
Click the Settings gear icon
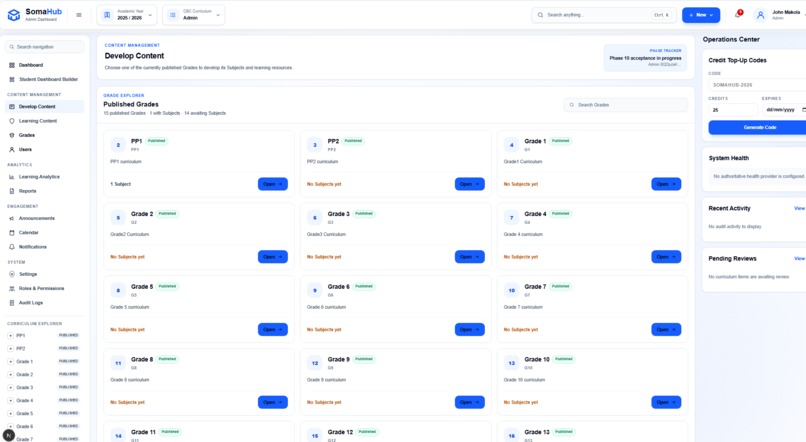[x=12, y=274]
